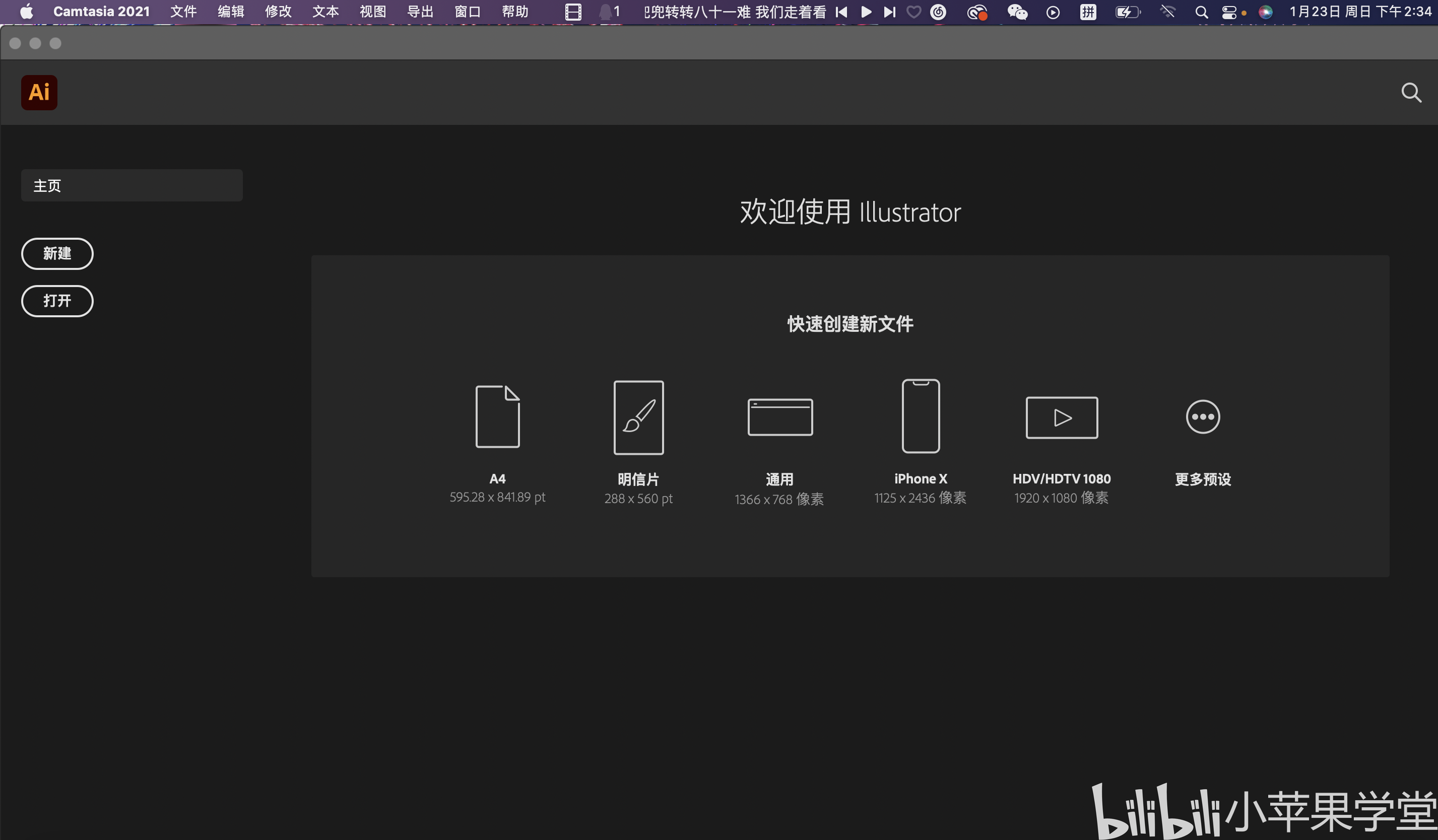Open the 导出 menu
1438x840 pixels.
tap(420, 12)
